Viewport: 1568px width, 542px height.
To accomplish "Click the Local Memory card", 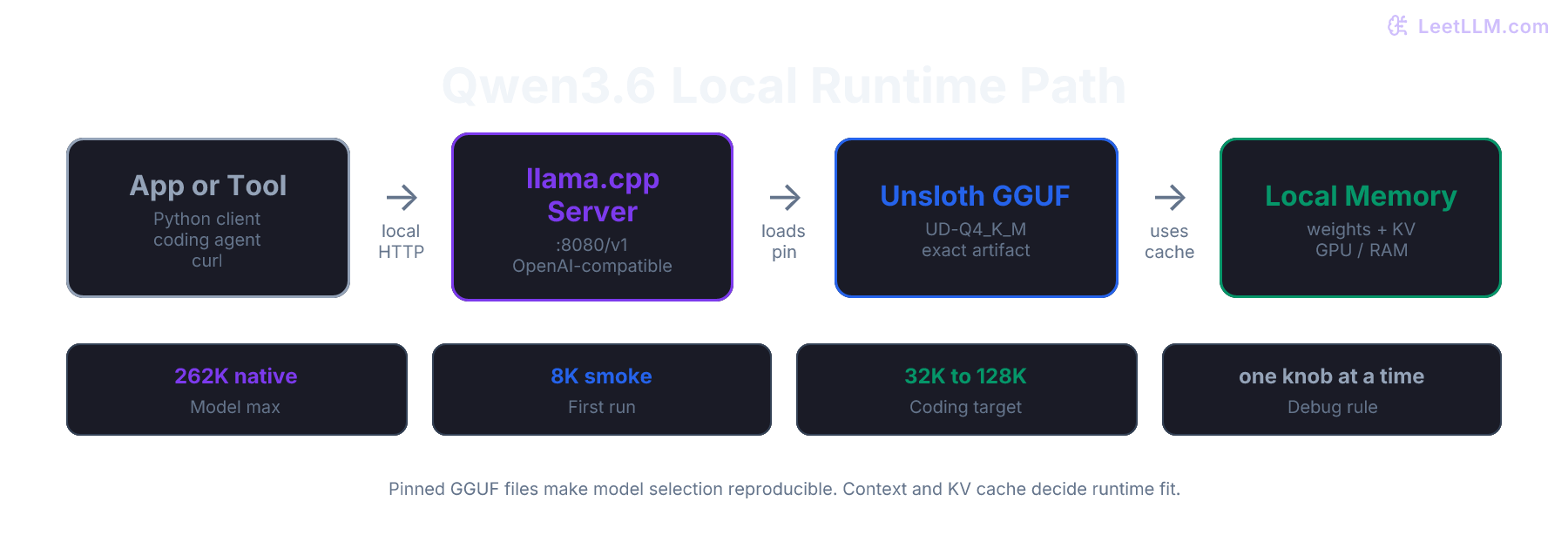I will click(1361, 218).
